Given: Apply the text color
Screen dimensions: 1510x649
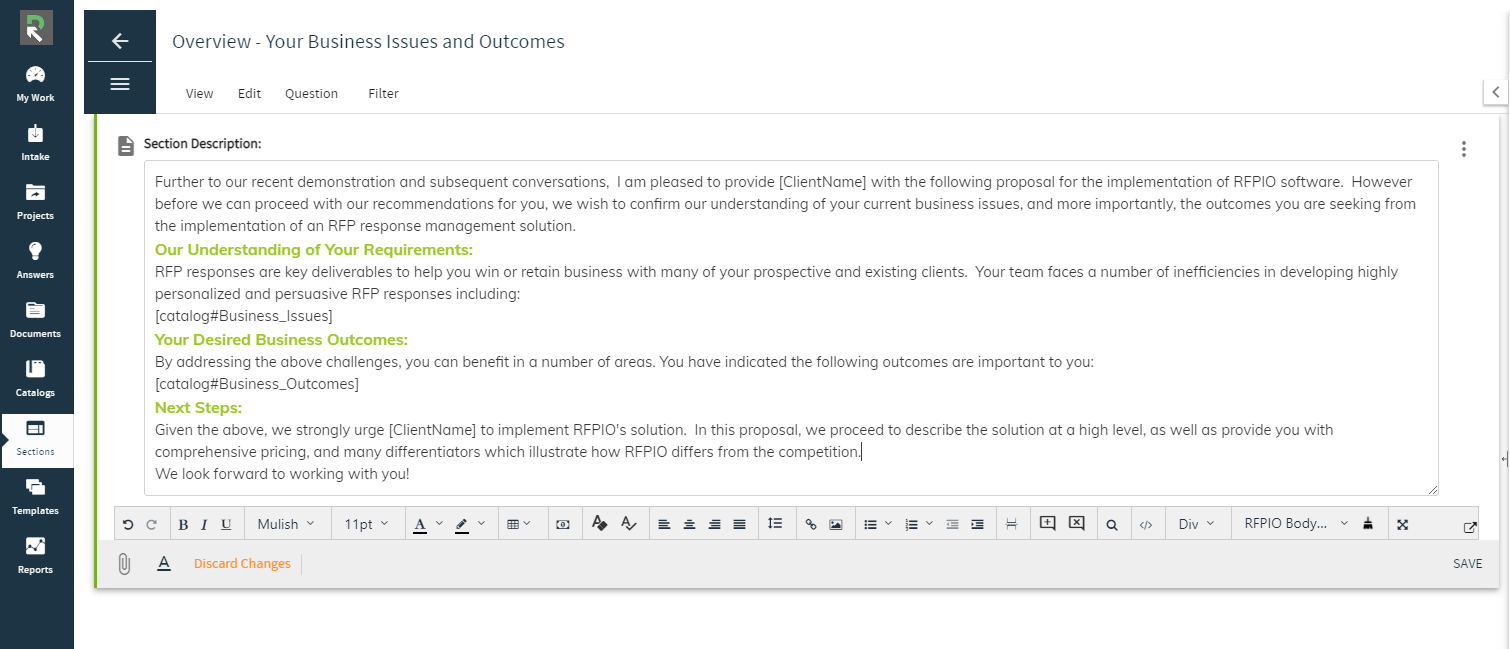Looking at the screenshot, I should pos(420,524).
